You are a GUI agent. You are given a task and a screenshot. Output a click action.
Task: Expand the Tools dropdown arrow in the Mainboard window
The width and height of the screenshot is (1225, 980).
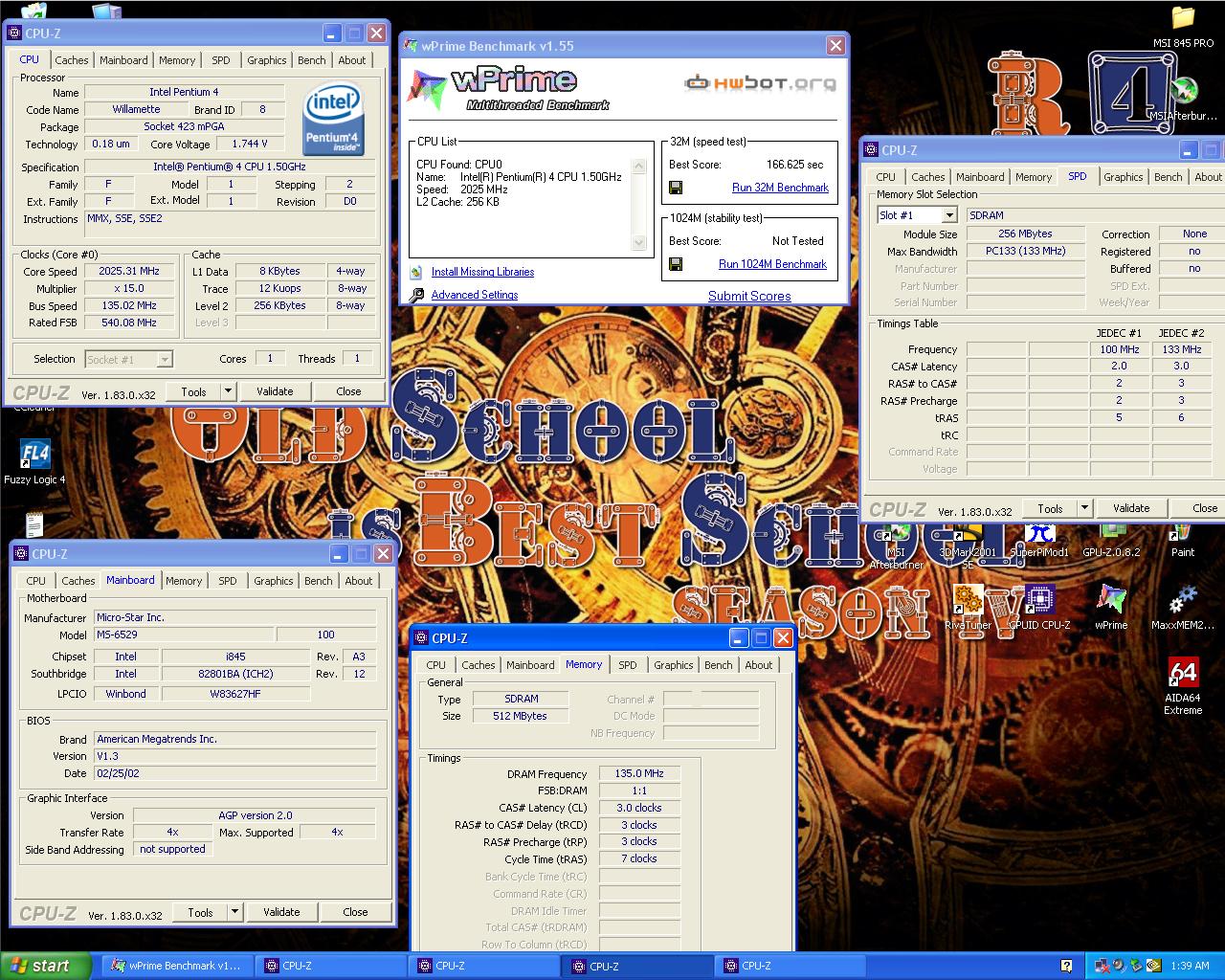234,912
